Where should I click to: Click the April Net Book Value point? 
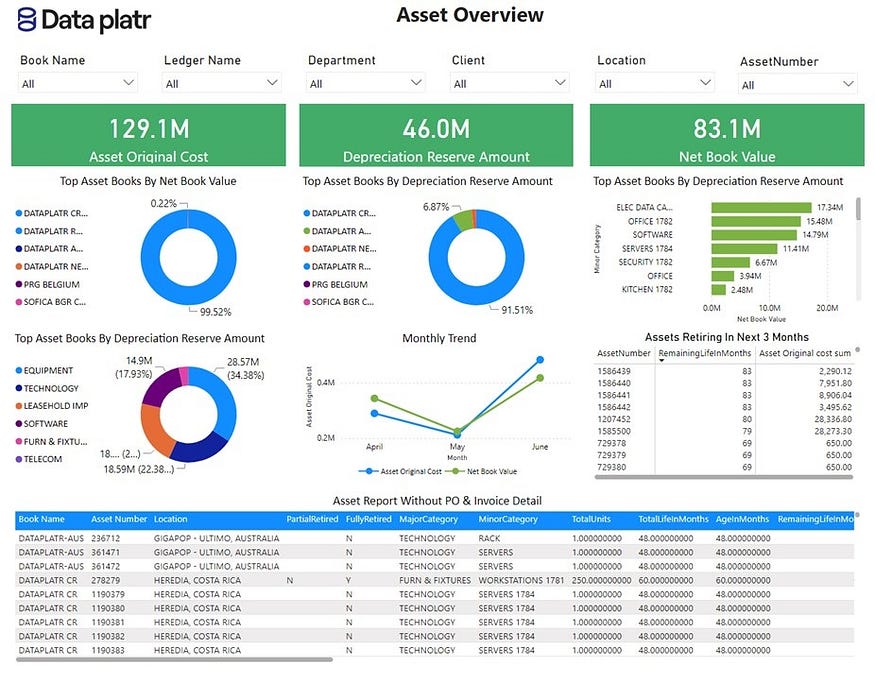point(374,398)
